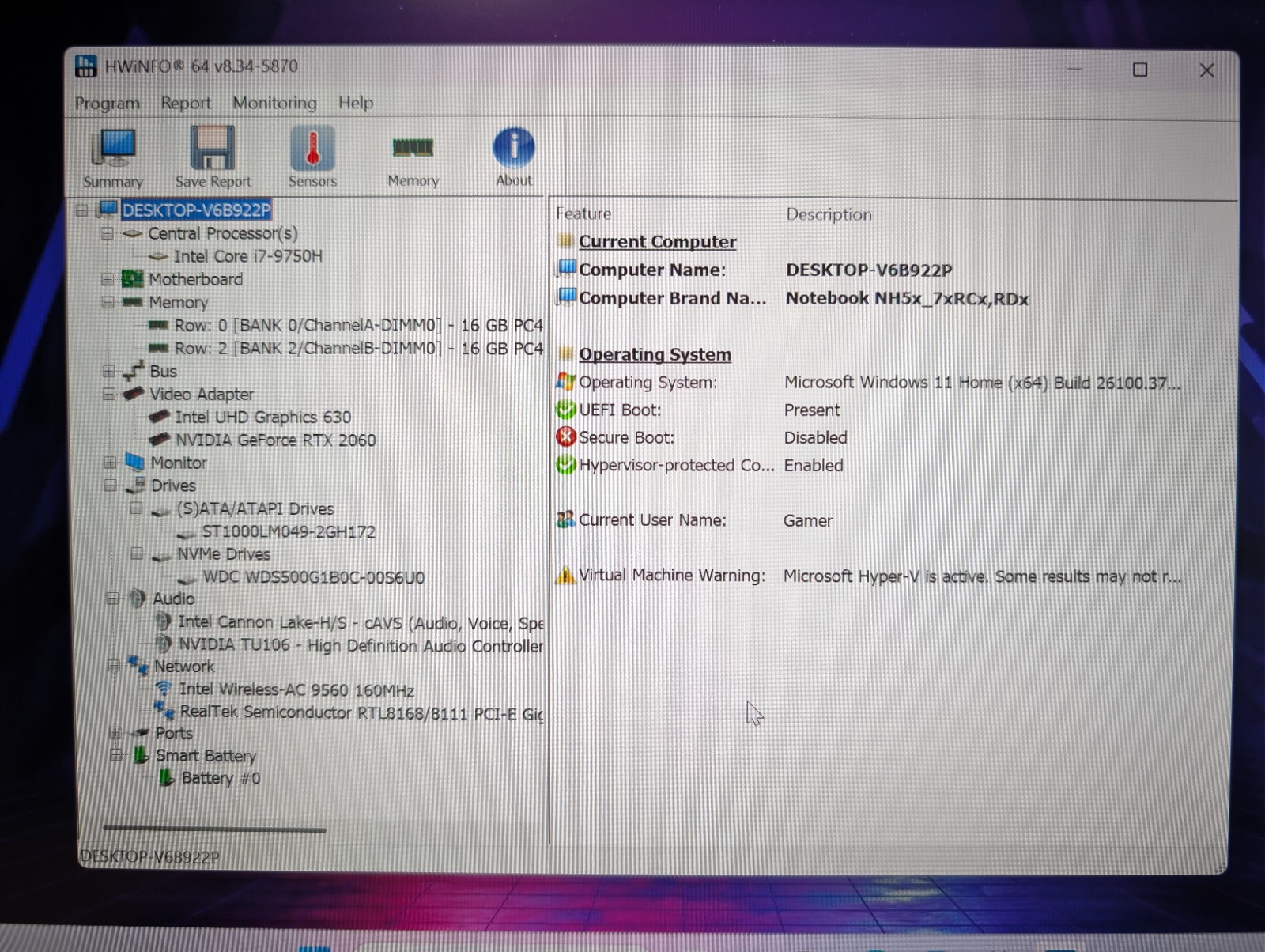Select Row: 2 BANK 2 memory module
This screenshot has height=952, width=1265.
[x=358, y=348]
